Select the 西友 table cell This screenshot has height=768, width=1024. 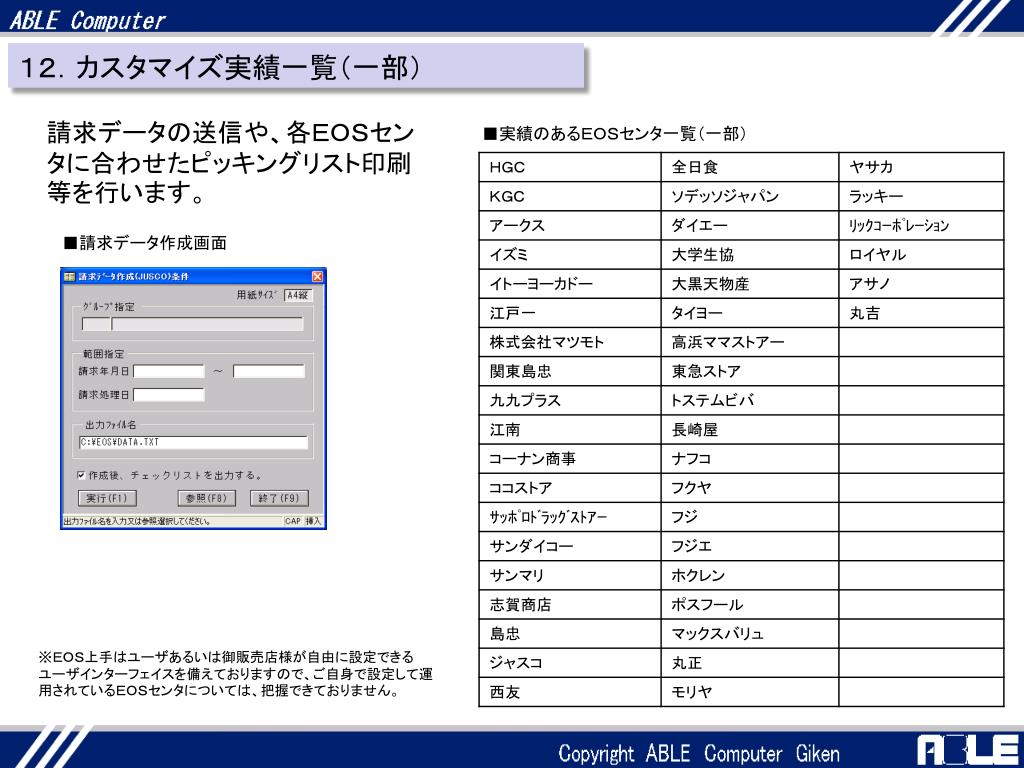[569, 692]
